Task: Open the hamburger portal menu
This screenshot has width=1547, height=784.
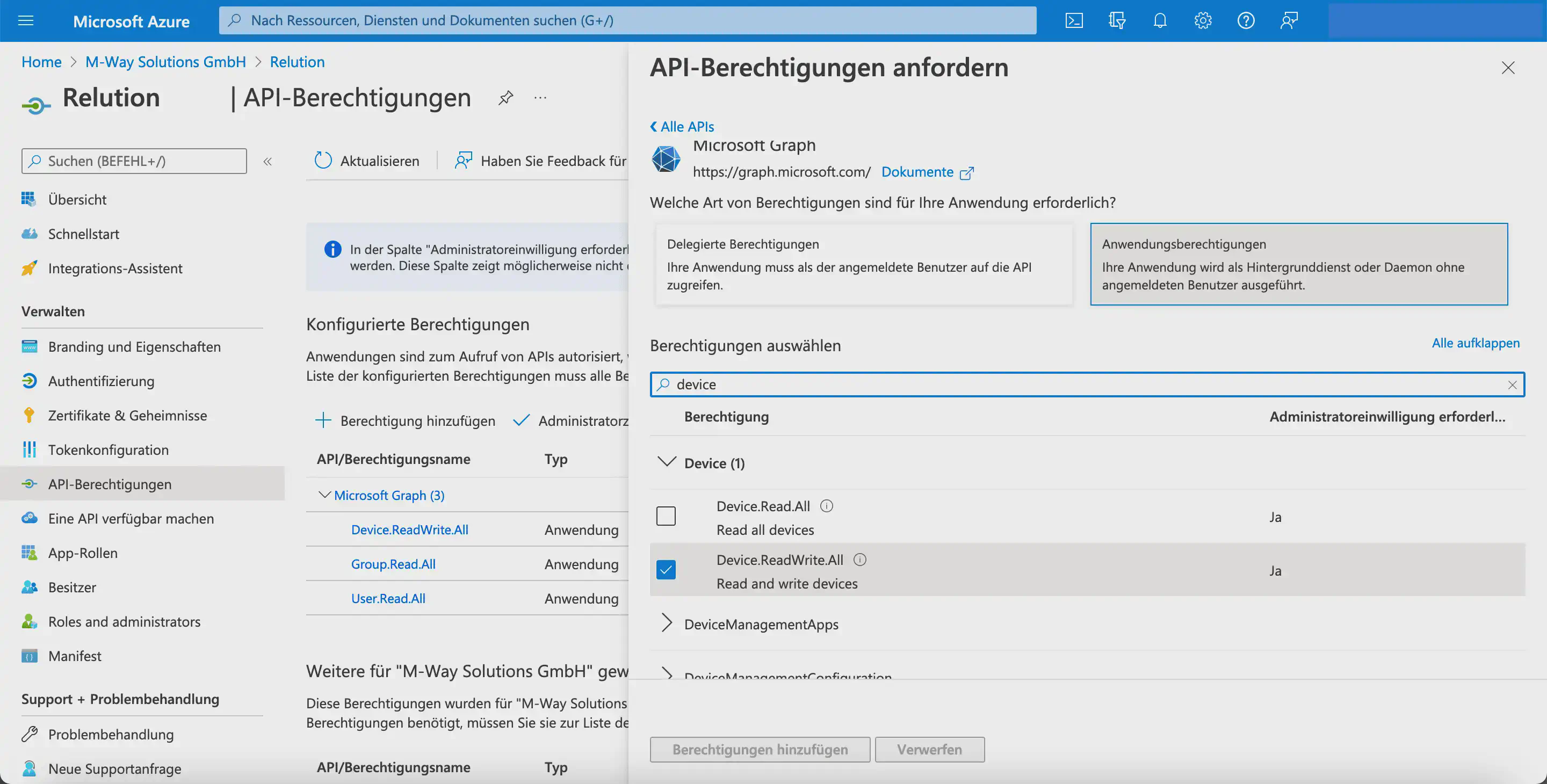Action: (26, 20)
